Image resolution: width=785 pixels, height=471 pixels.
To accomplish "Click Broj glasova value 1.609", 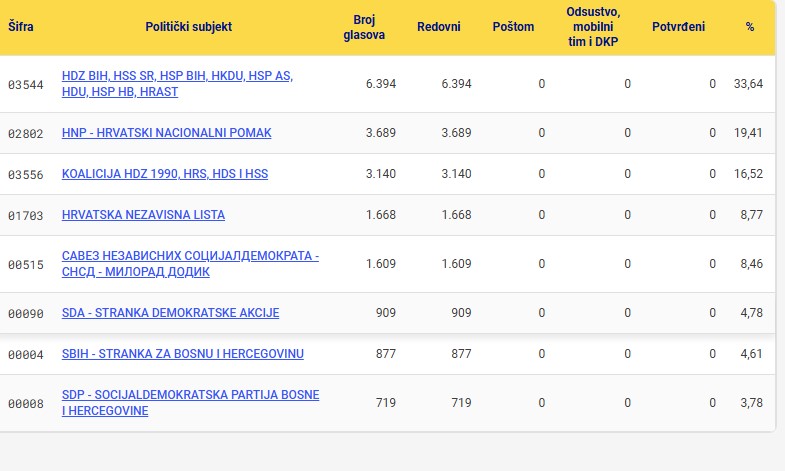I will pyautogui.click(x=380, y=264).
